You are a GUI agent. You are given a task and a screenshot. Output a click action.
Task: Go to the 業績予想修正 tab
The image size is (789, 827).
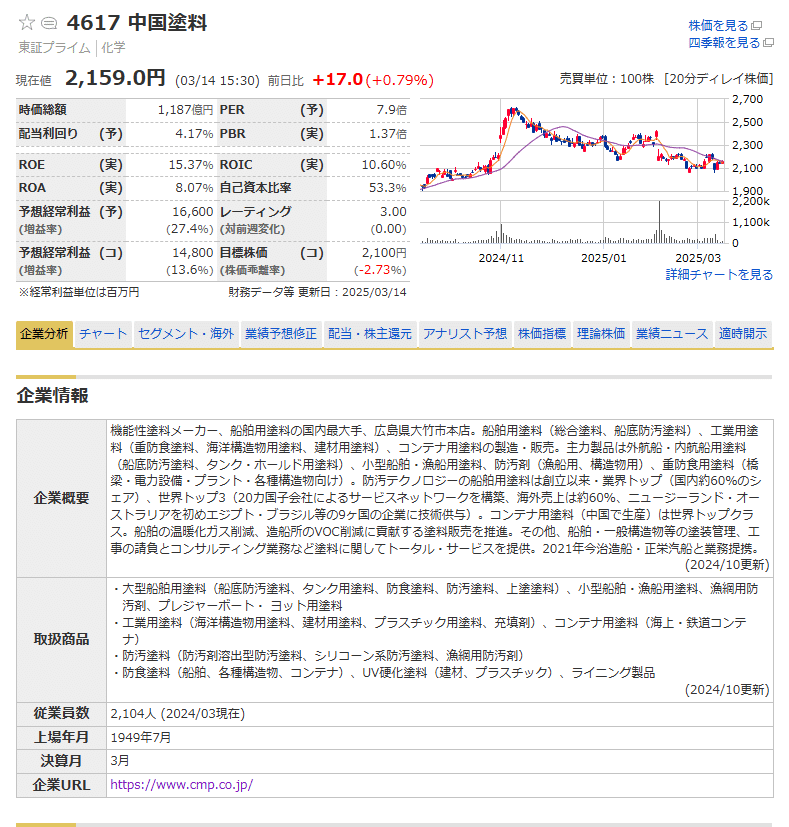281,334
